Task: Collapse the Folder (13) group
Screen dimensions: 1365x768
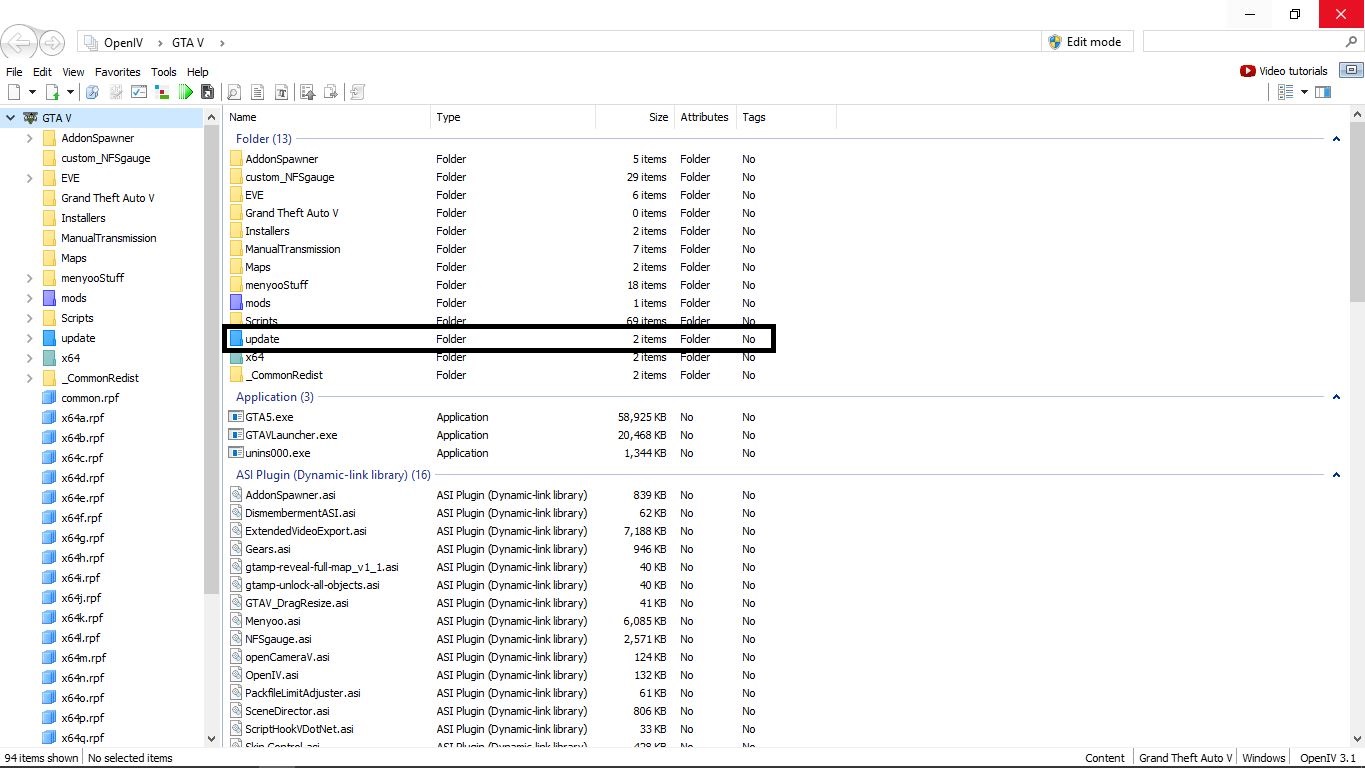Action: point(1337,139)
